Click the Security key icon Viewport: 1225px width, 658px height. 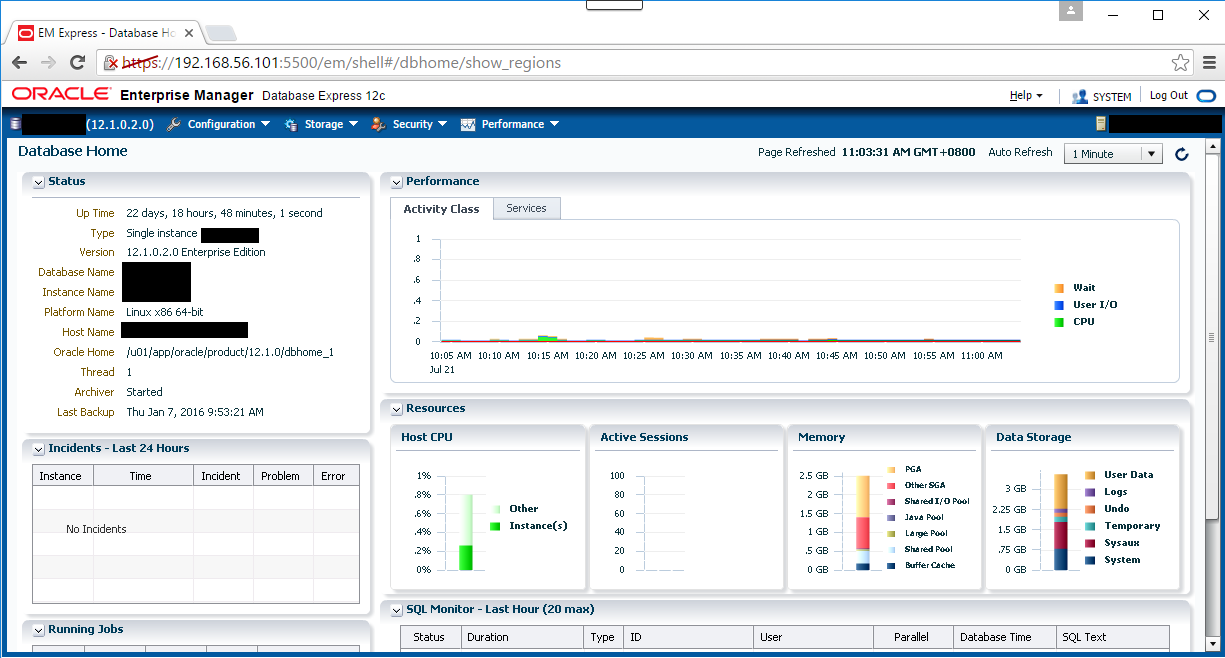(378, 124)
